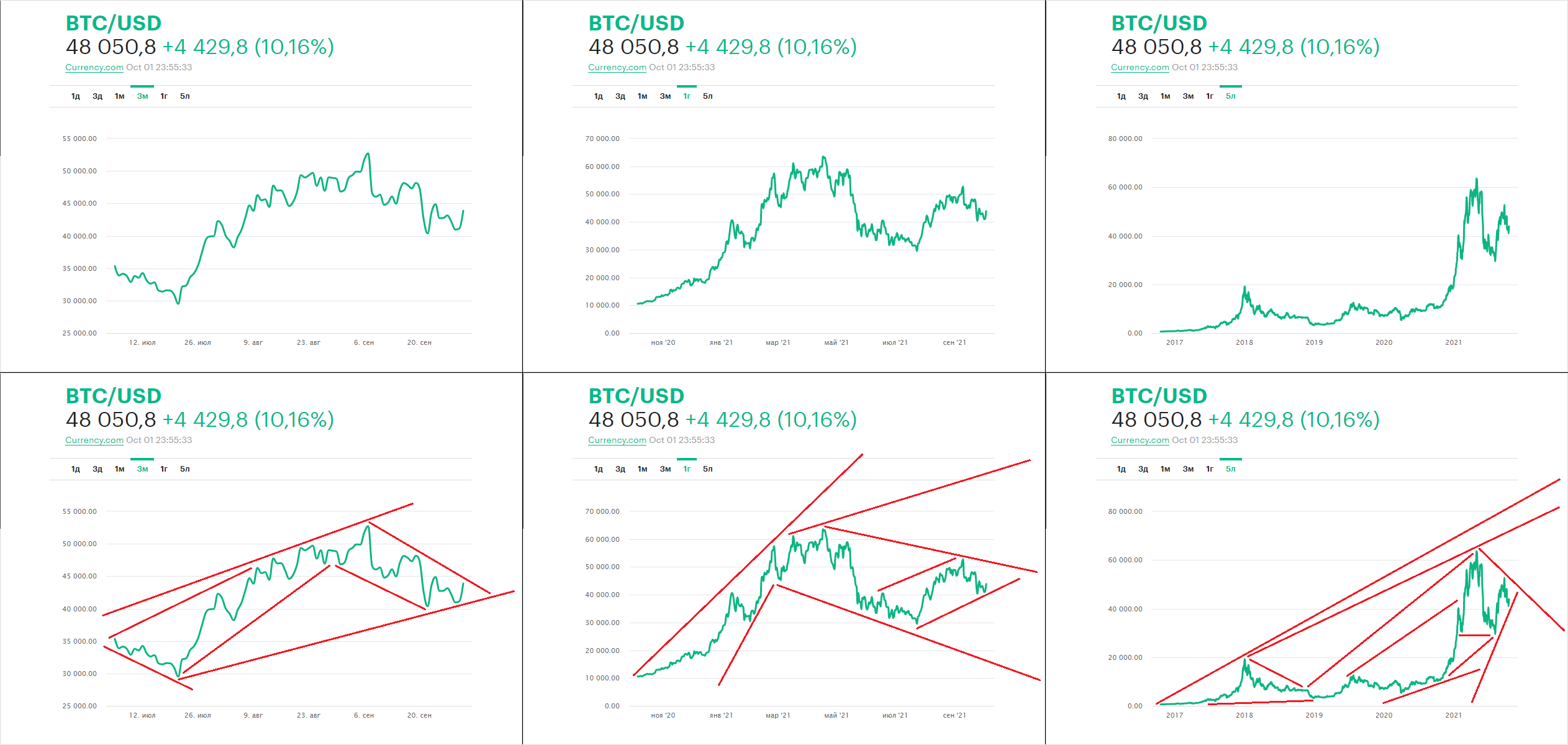Viewport: 1568px width, 745px height.
Task: Select 1г tab in trend-lined 3-month chart
Action: (x=164, y=469)
